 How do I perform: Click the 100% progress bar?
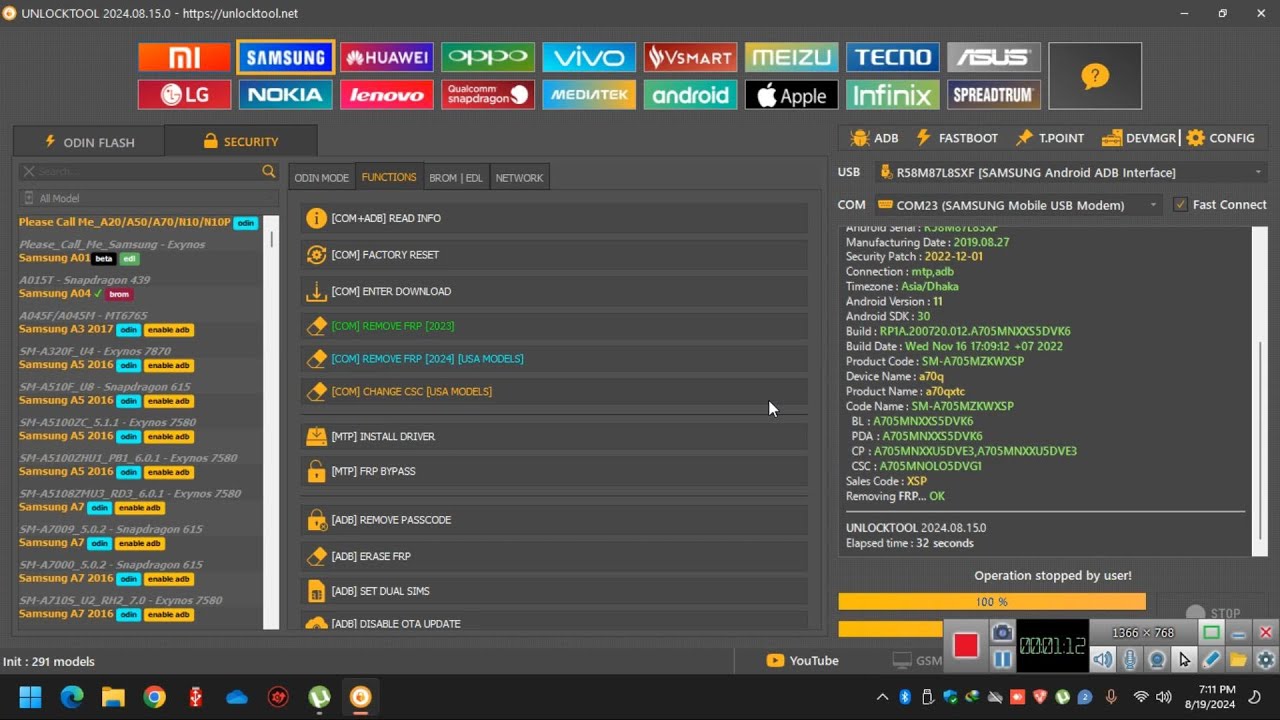(x=991, y=602)
